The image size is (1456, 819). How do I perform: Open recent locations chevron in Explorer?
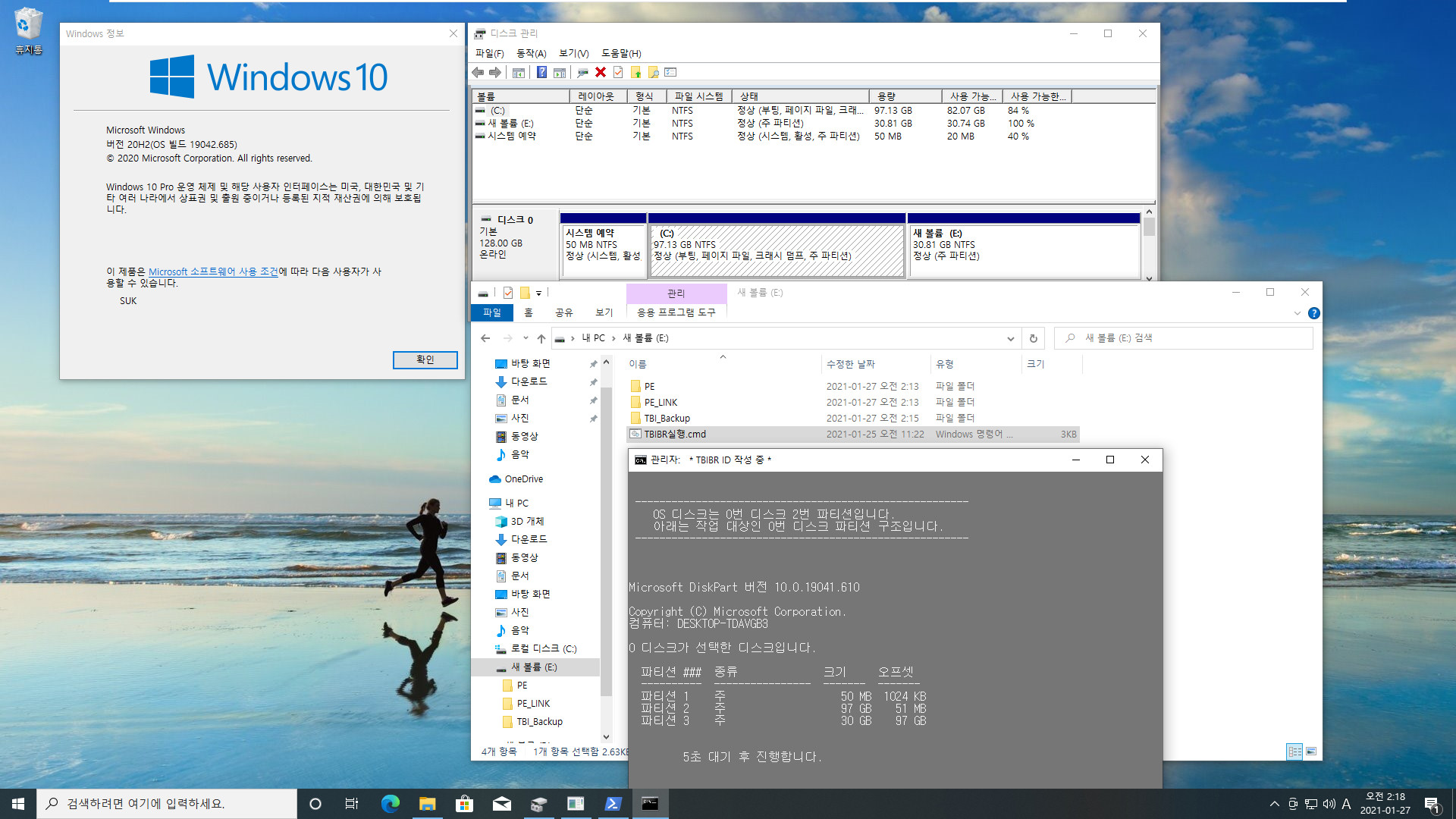tap(525, 338)
